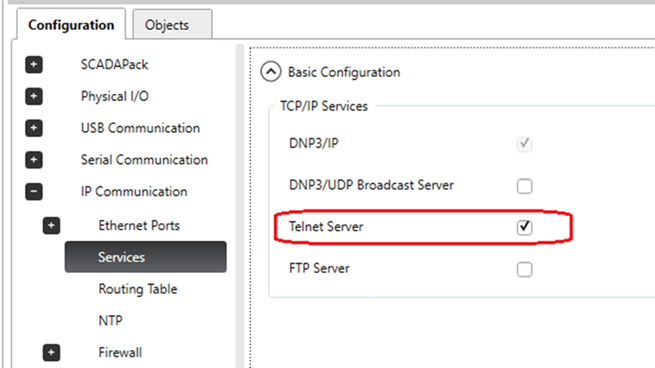Switch to the Configuration tab
655x368 pixels.
(71, 25)
